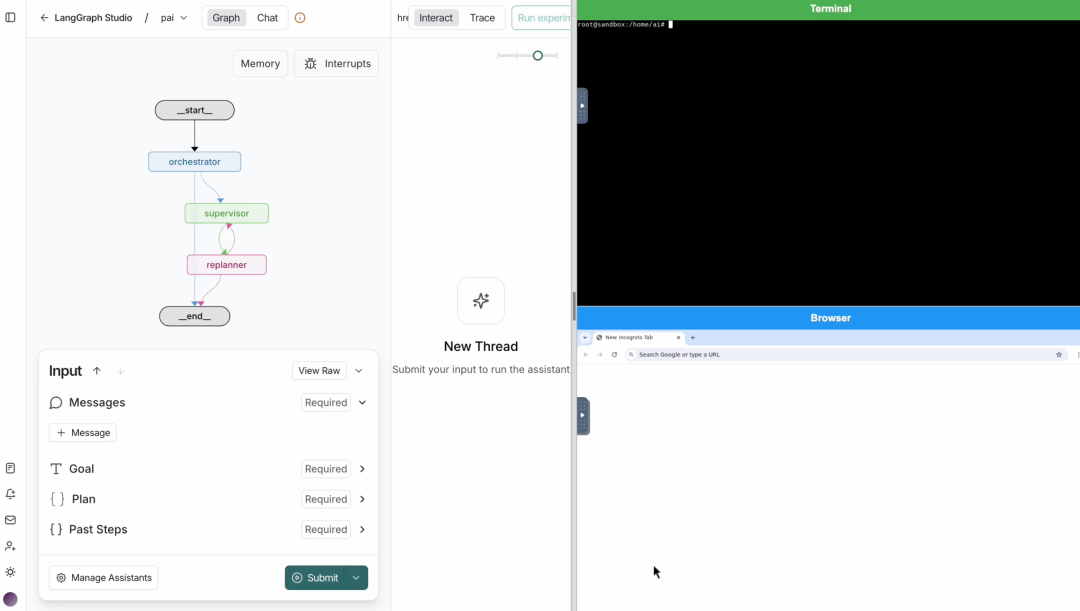Screen dimensions: 1080x611
Task: Click the Submit button
Action: click(x=319, y=578)
